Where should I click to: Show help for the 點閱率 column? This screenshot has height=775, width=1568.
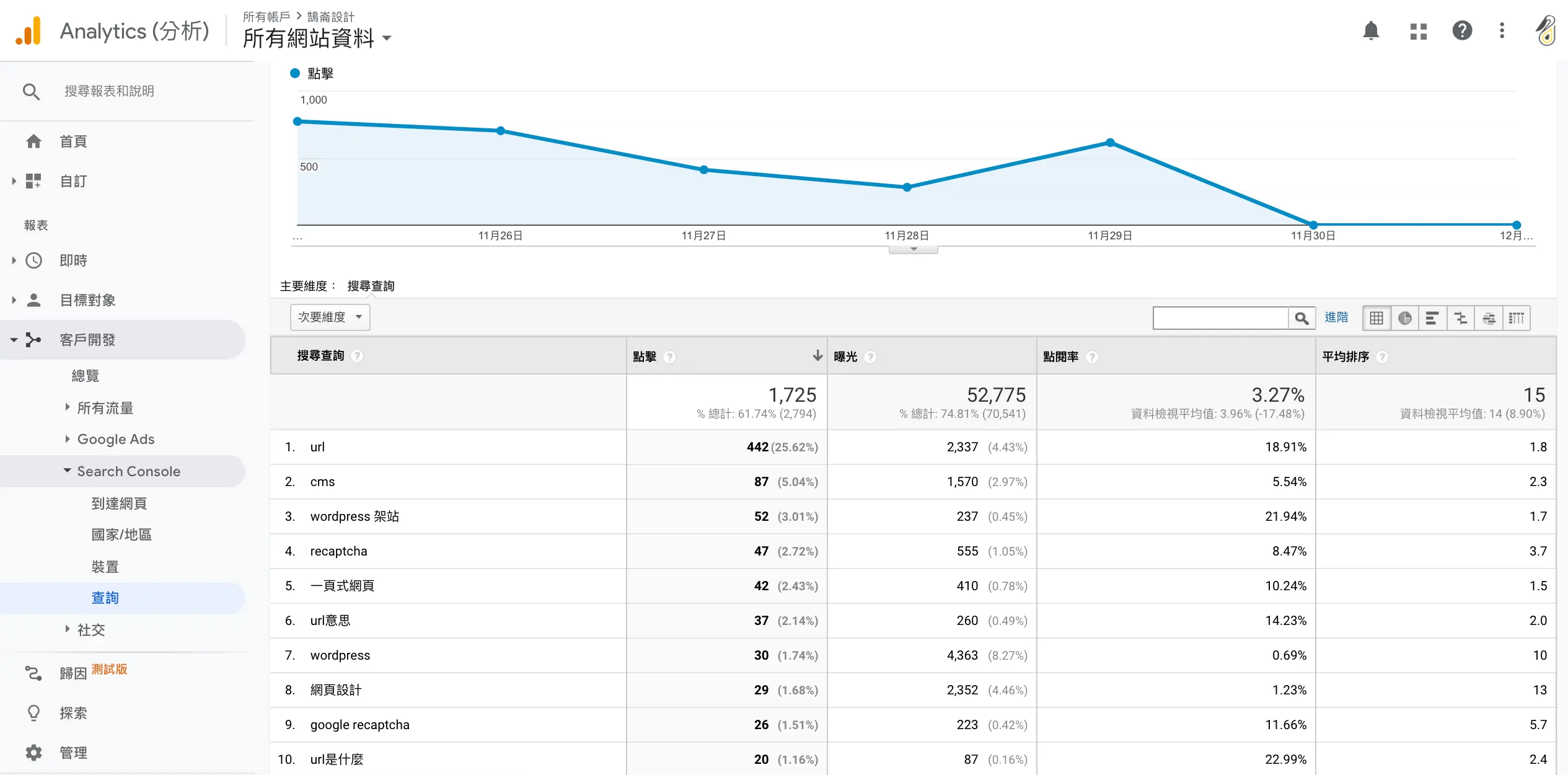(1092, 357)
